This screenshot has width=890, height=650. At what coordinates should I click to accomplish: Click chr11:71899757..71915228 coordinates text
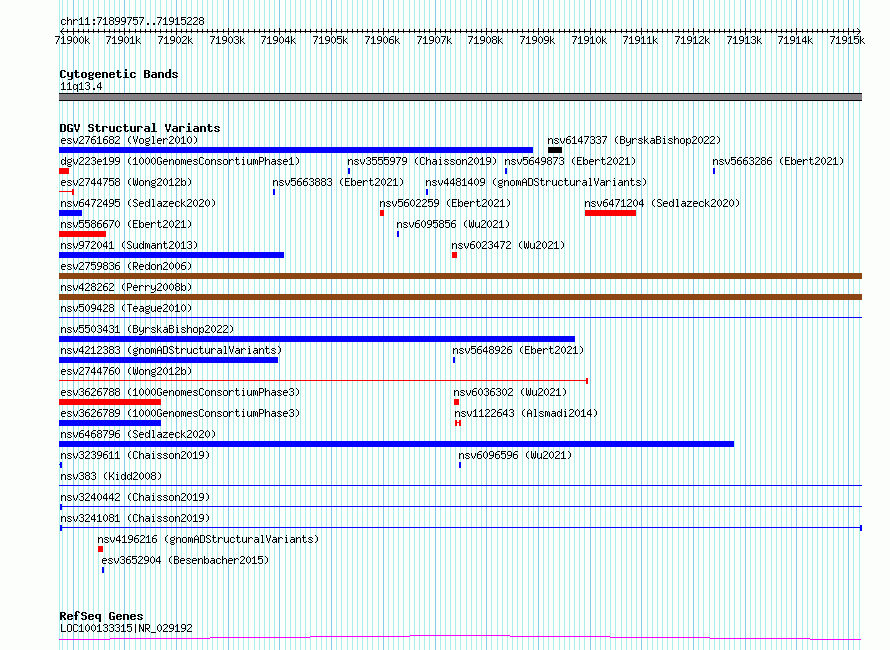coord(132,21)
